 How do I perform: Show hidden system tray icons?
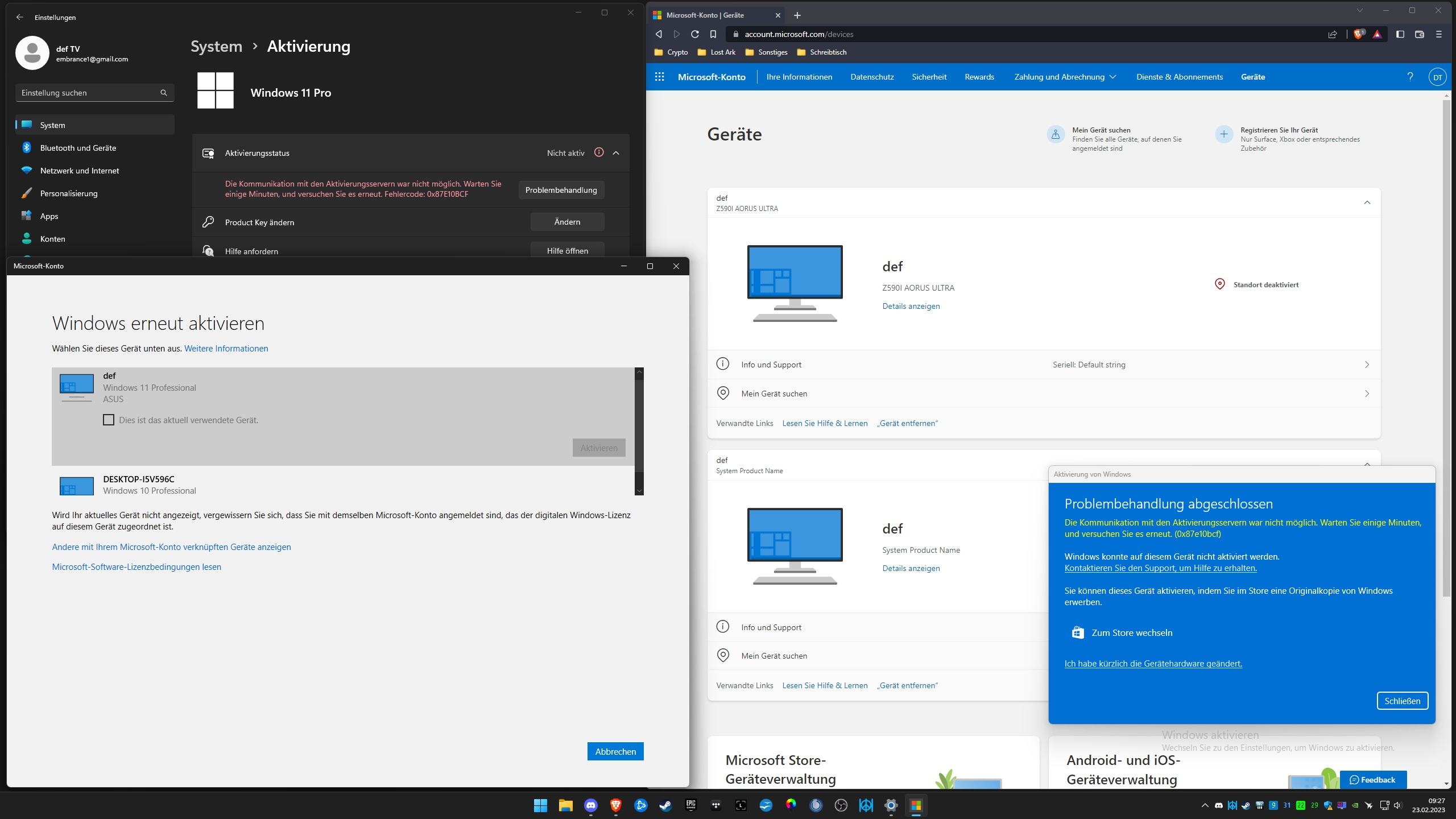1205,805
